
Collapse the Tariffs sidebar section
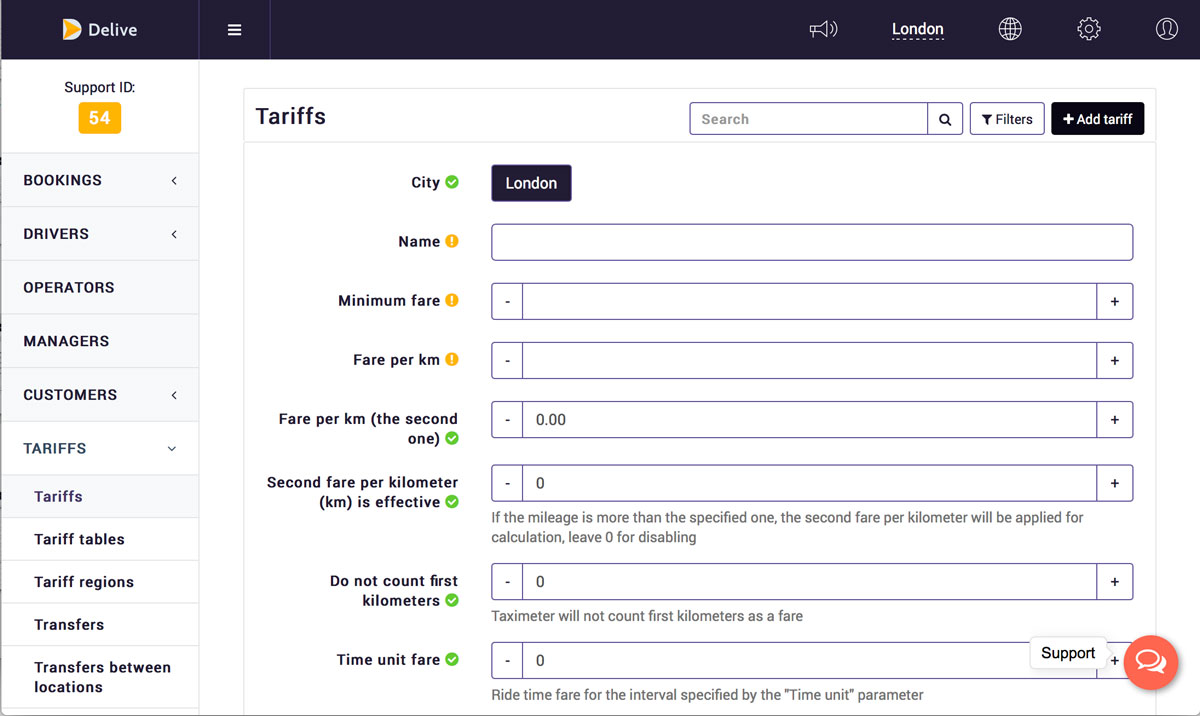(100, 448)
